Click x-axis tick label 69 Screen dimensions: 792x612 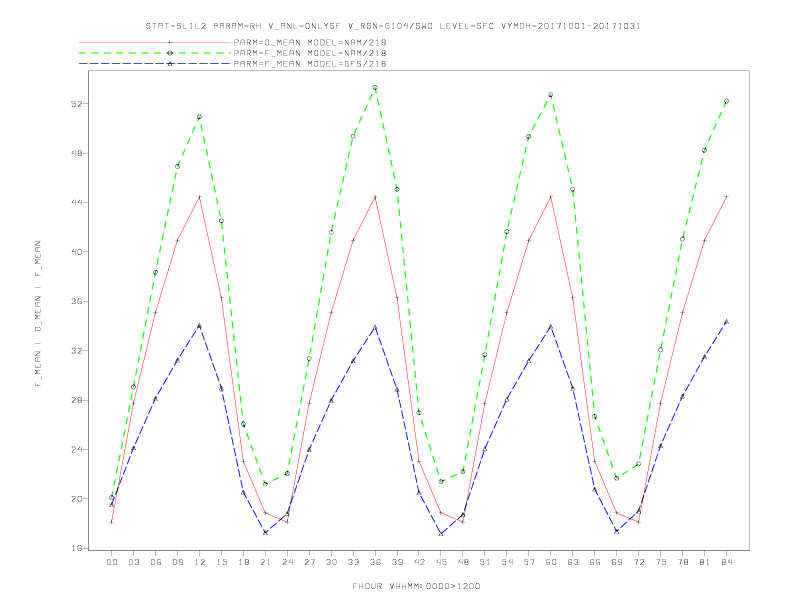click(x=617, y=562)
